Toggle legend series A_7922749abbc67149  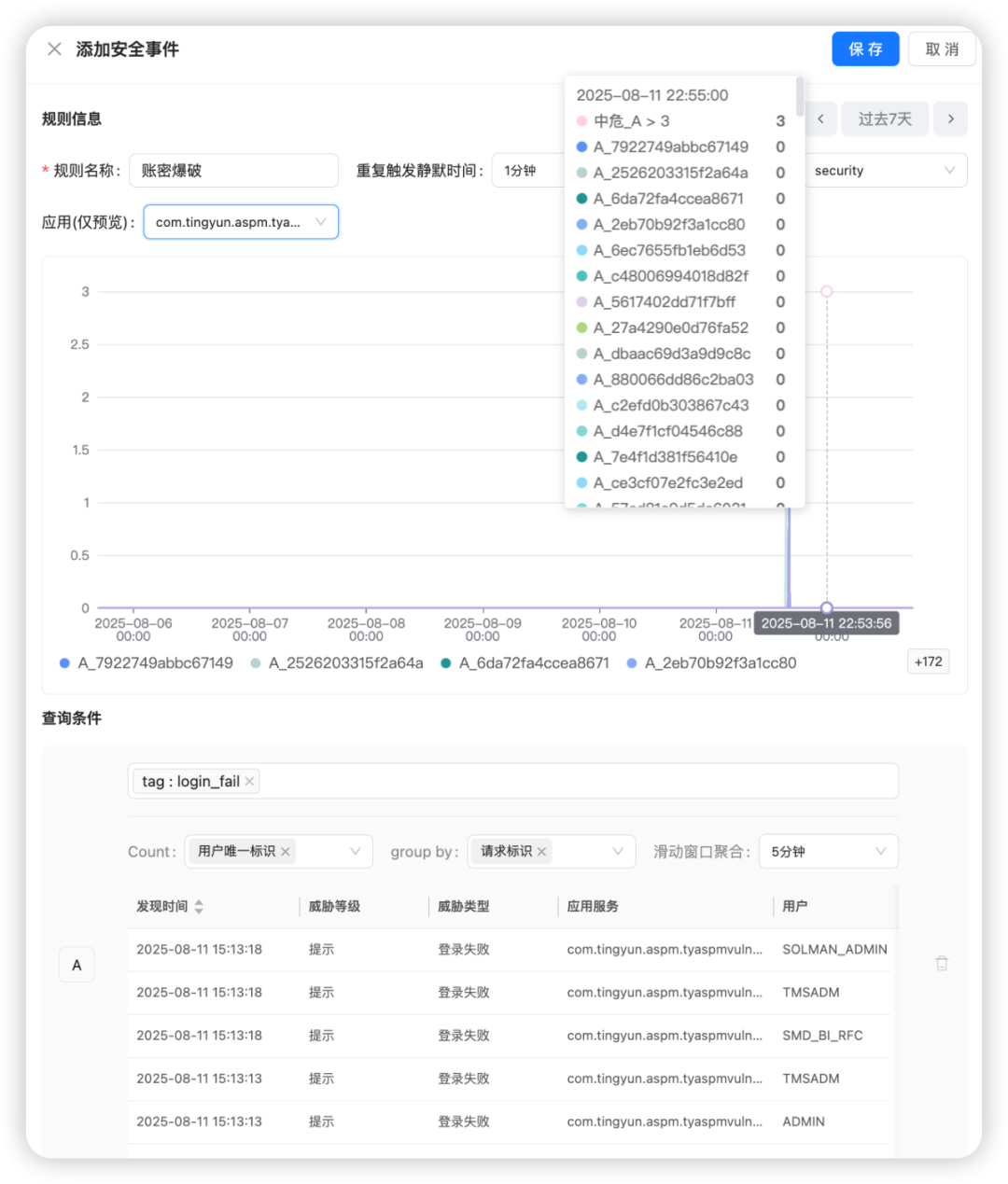click(147, 663)
